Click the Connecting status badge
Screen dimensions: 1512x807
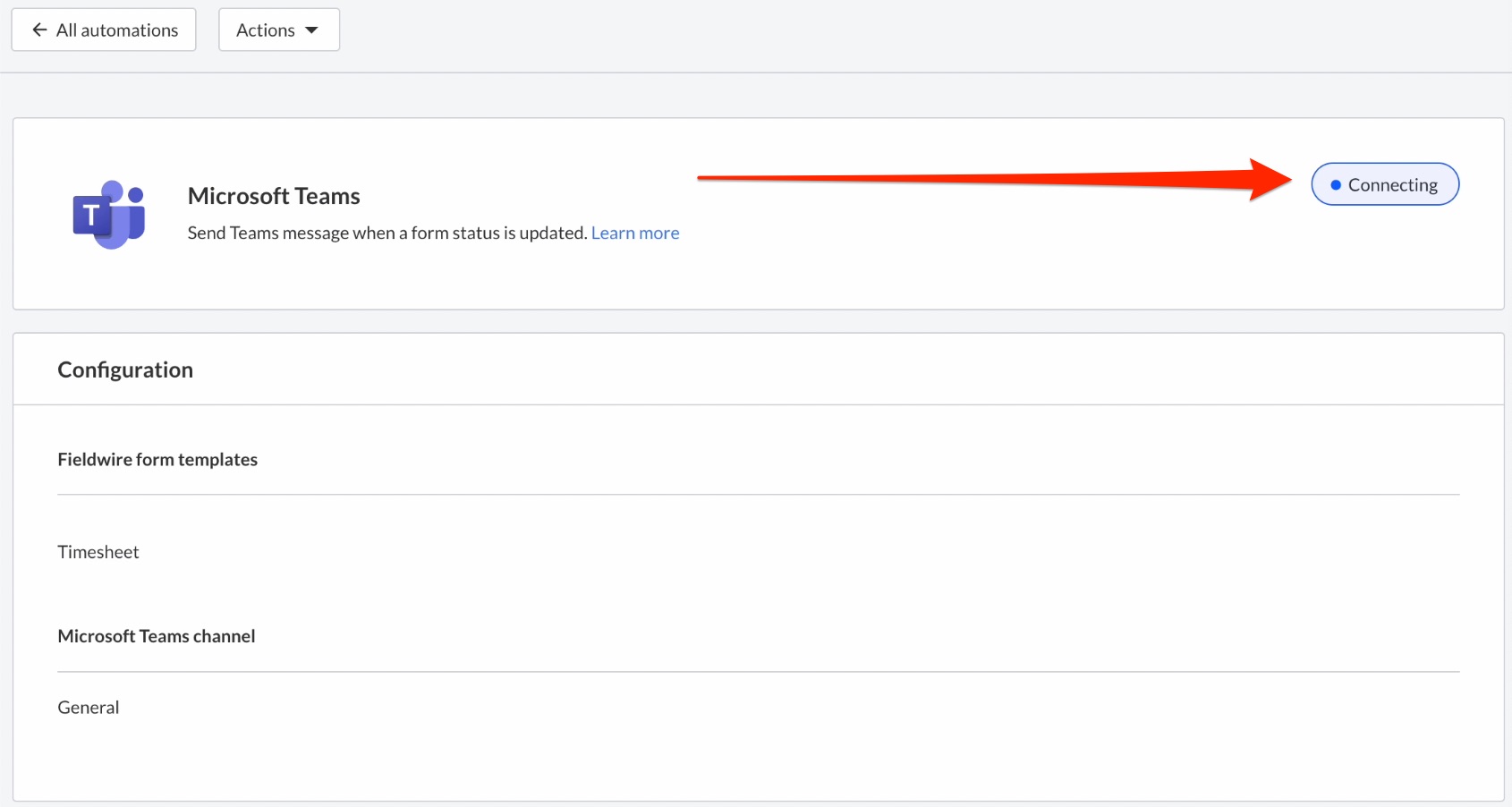point(1385,184)
